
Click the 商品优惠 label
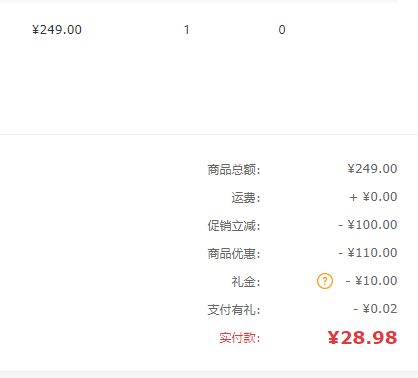pos(234,254)
